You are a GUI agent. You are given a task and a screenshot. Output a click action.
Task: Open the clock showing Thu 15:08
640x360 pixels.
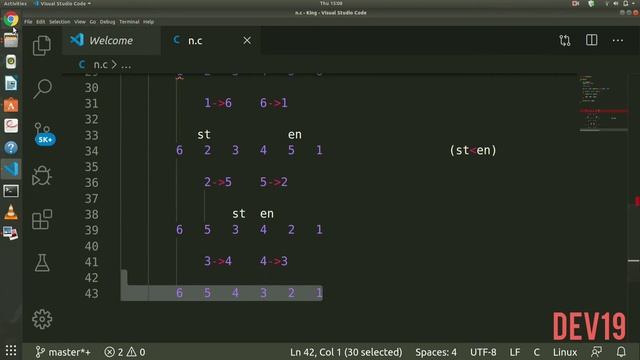click(x=331, y=3)
